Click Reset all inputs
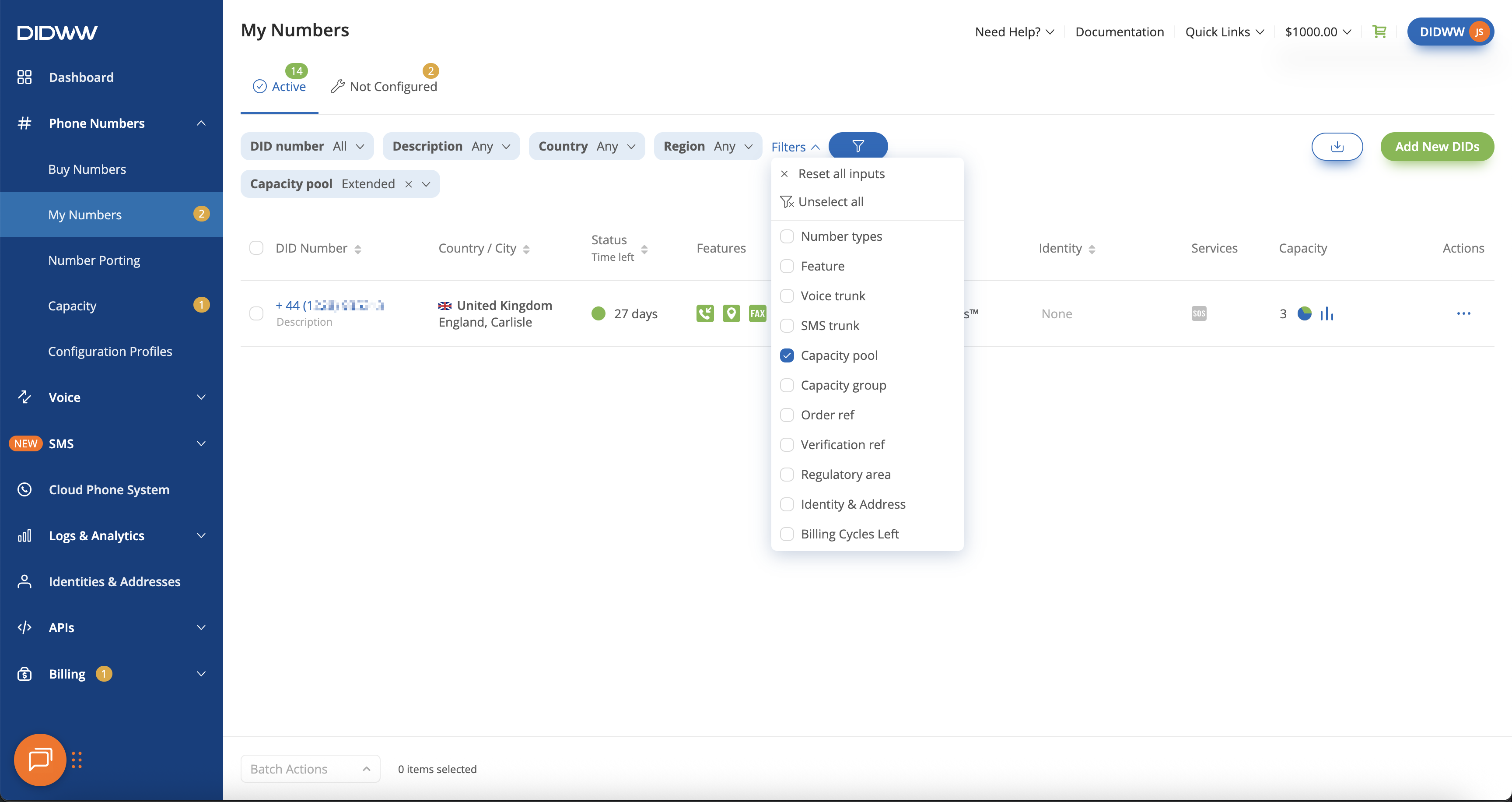This screenshot has height=802, width=1512. coord(841,174)
